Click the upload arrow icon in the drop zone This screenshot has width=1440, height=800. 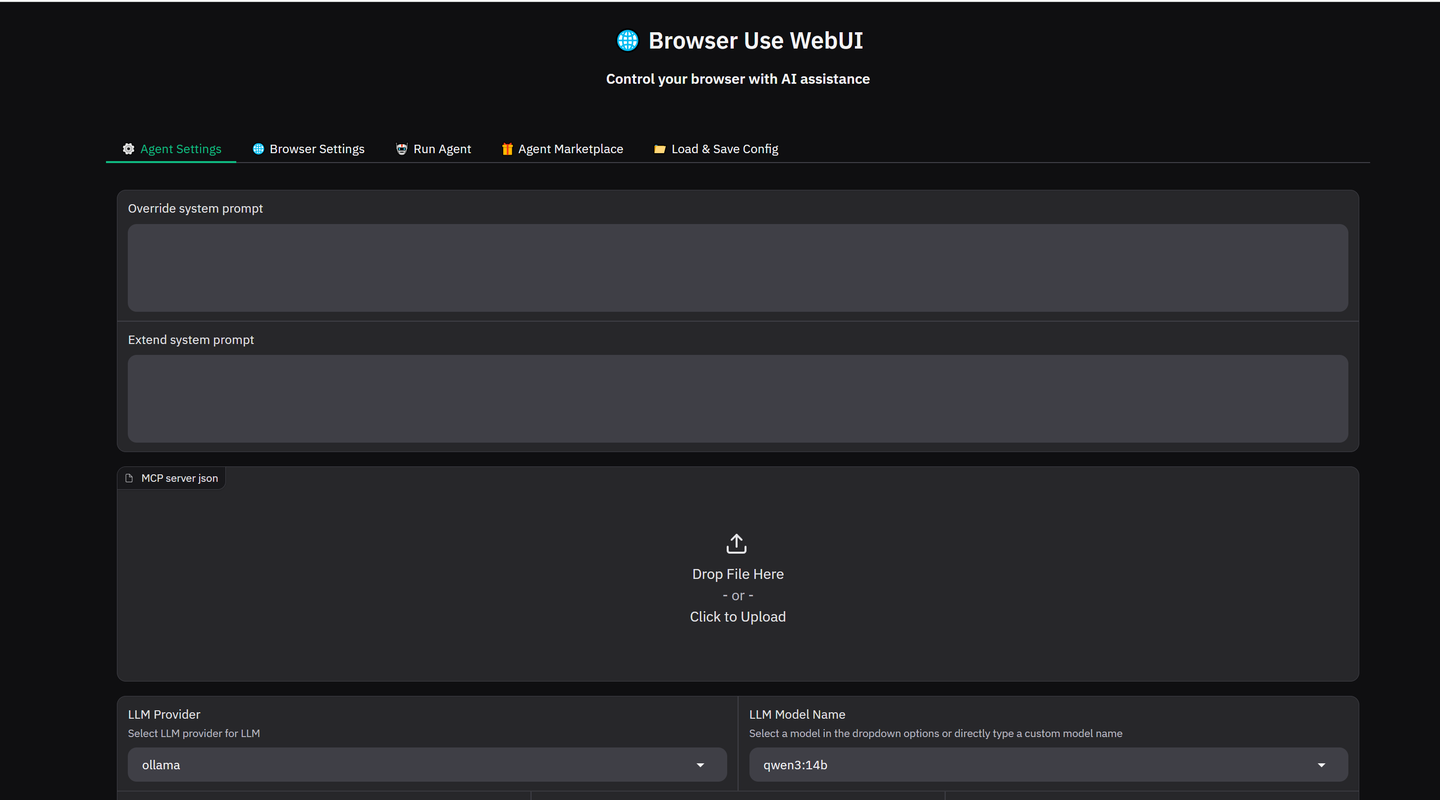737,543
